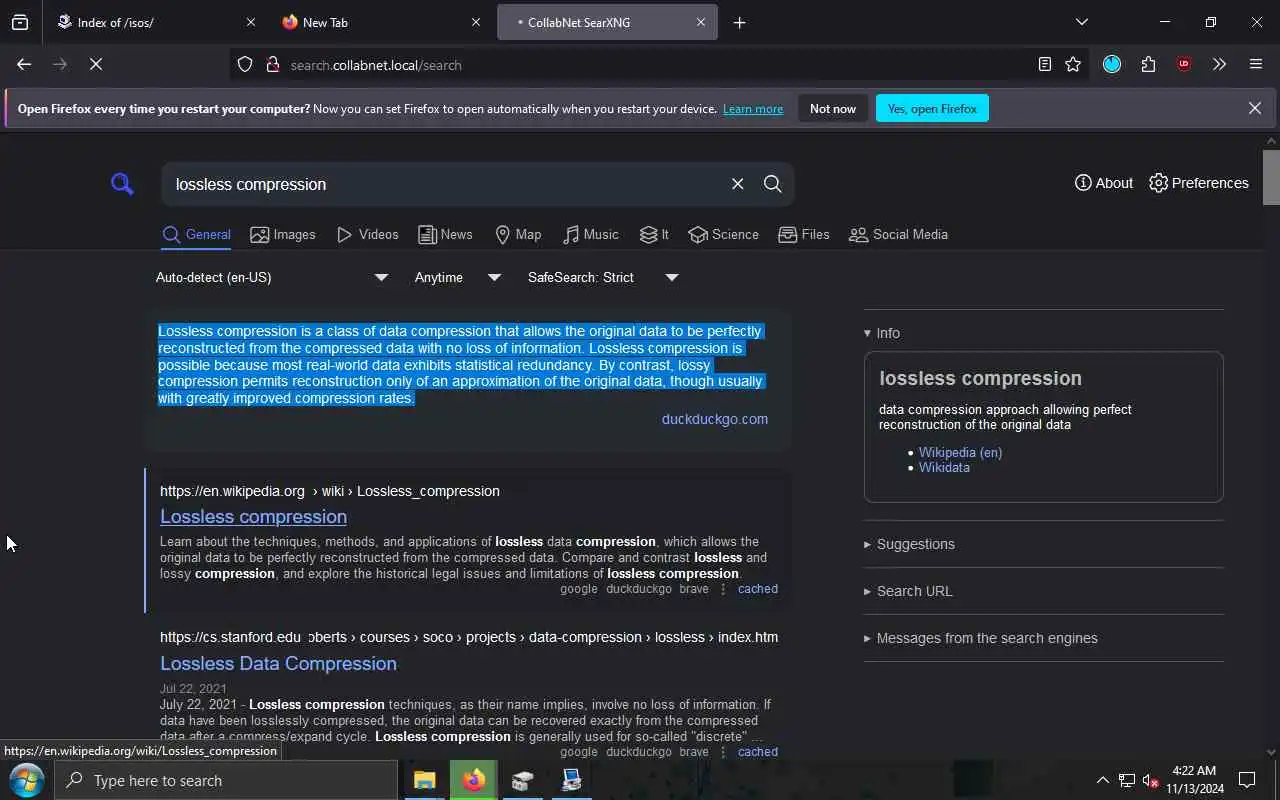Switch to the Files category
This screenshot has height=800, width=1280.
(804, 235)
